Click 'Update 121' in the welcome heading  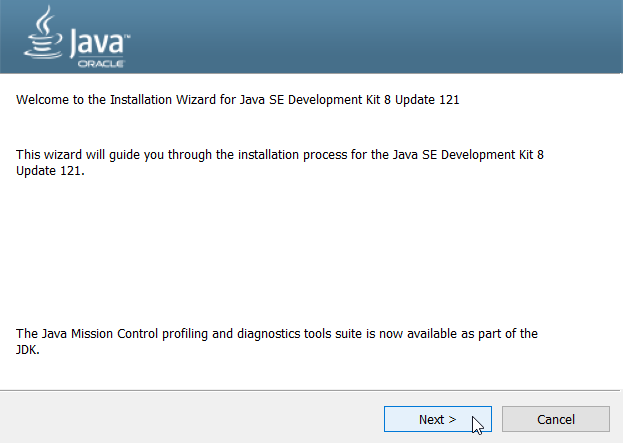click(x=427, y=99)
